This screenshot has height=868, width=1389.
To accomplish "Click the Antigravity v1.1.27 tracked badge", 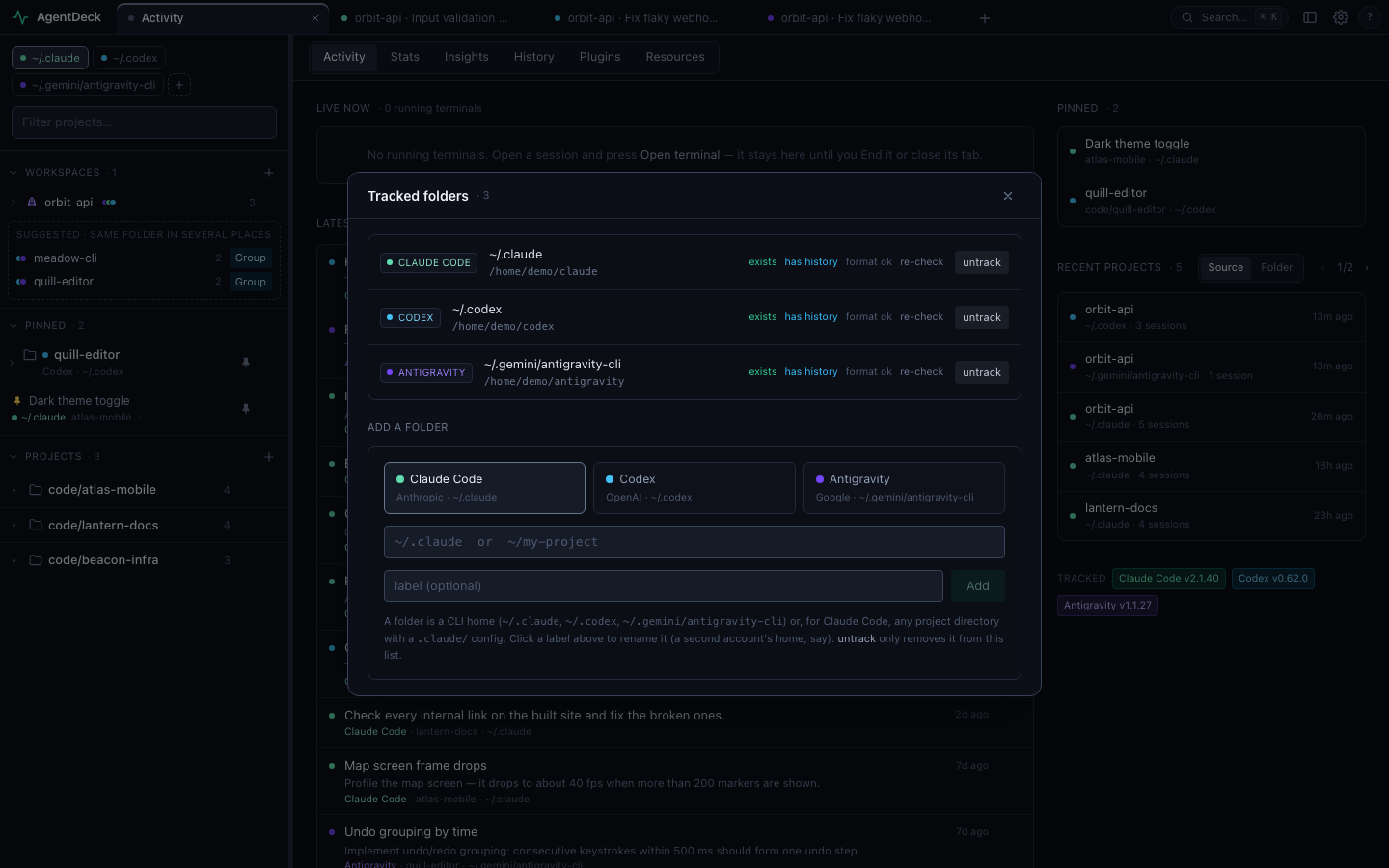I will (1107, 606).
